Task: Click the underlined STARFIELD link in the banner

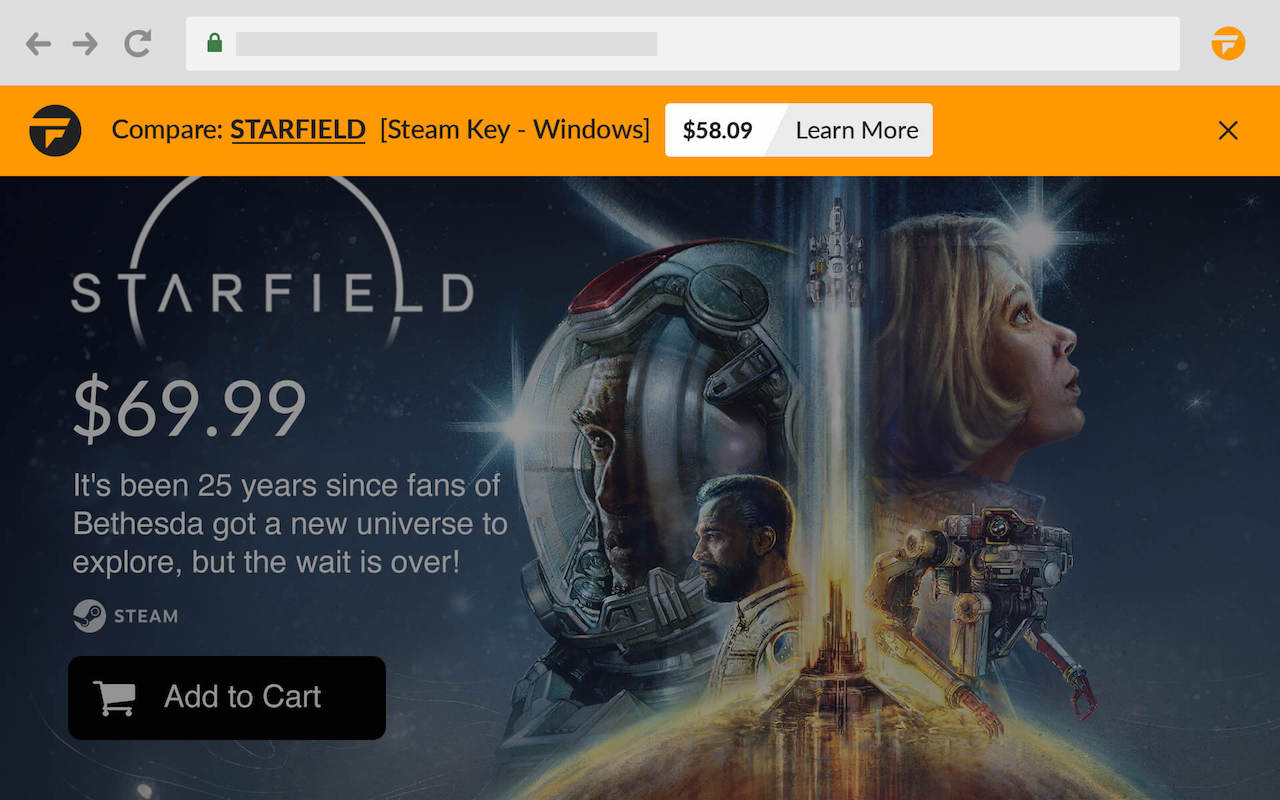Action: point(297,130)
